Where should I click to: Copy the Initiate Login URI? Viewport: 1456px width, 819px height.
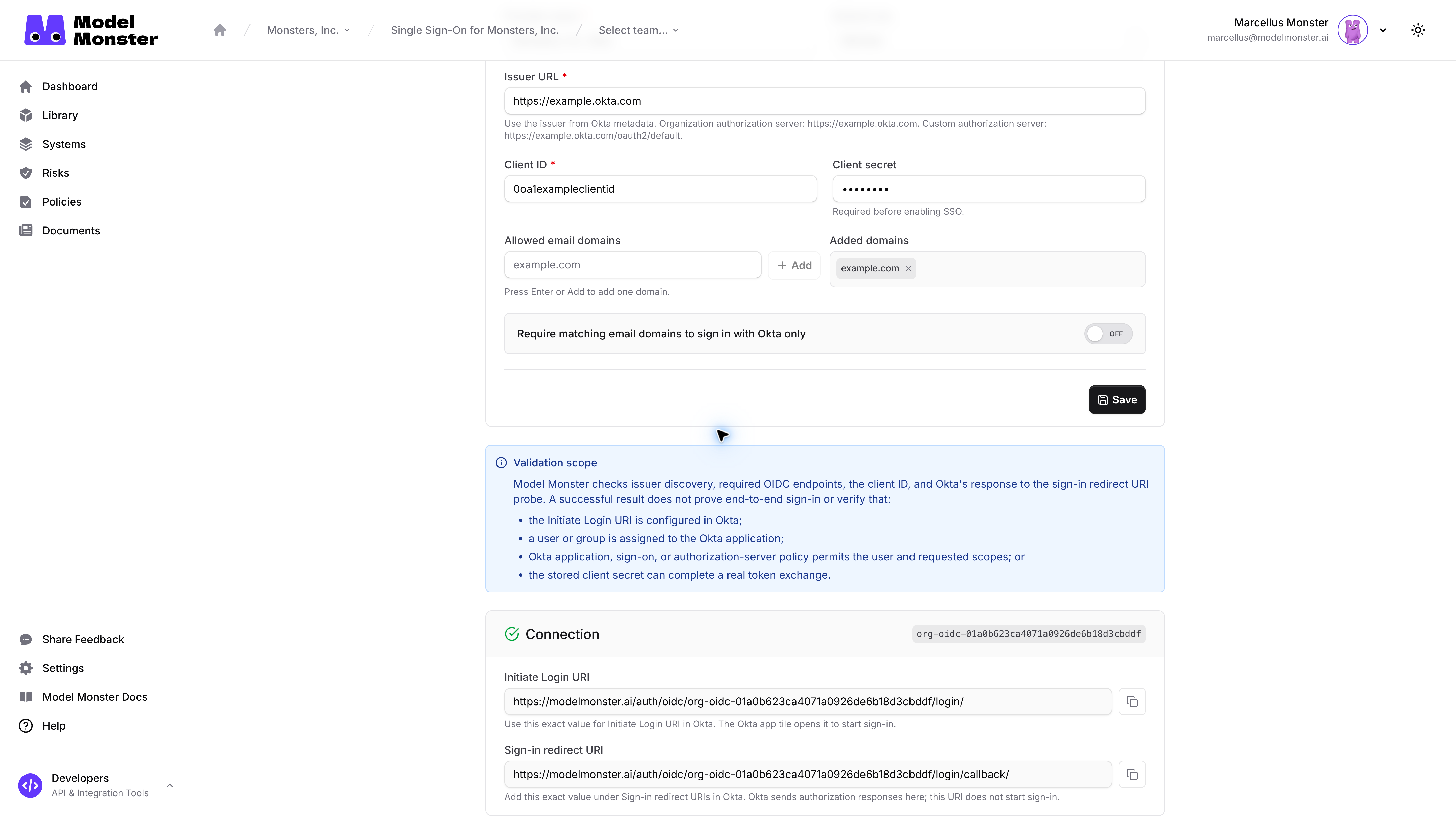1132,701
